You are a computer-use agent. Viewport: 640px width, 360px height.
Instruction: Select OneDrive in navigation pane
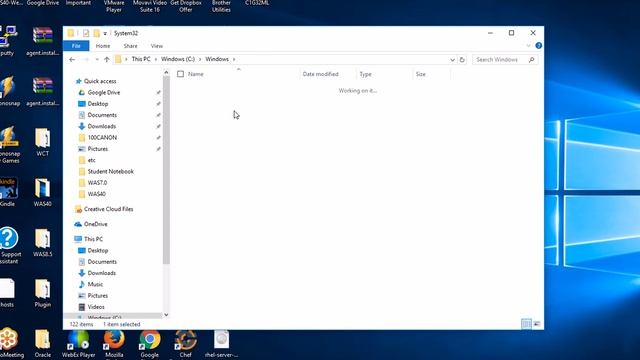96,224
